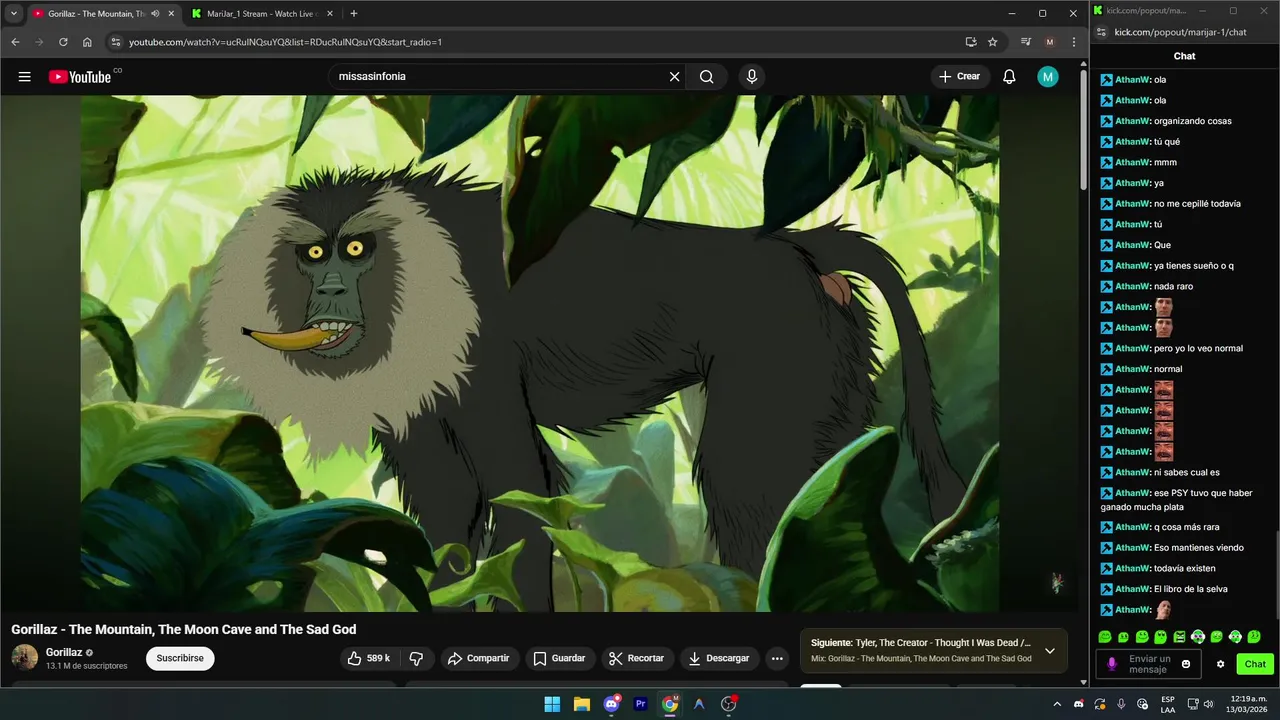Open the Windows Start menu
The image size is (1280, 720).
[552, 704]
